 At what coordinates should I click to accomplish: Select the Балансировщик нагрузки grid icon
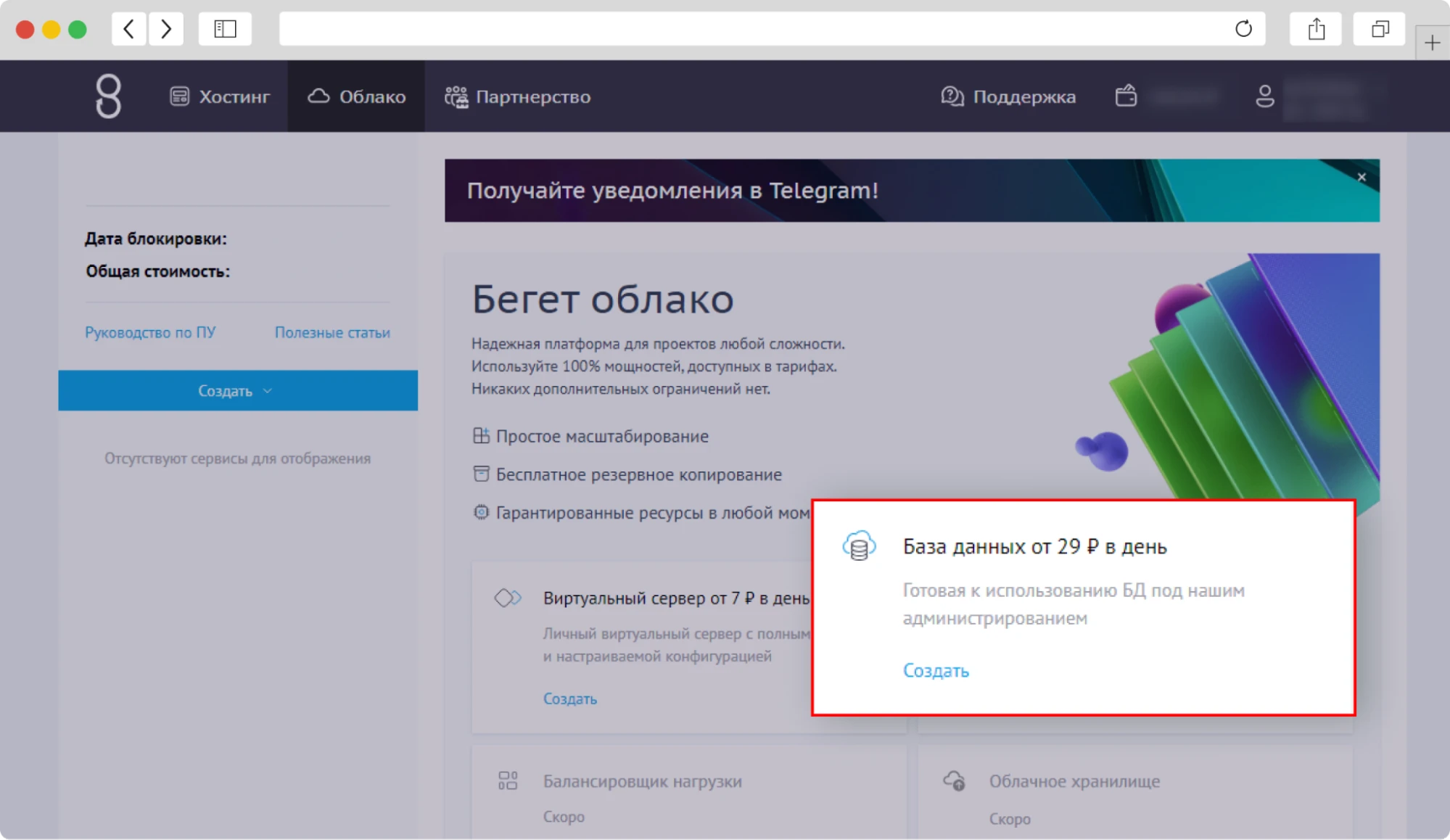tap(508, 781)
